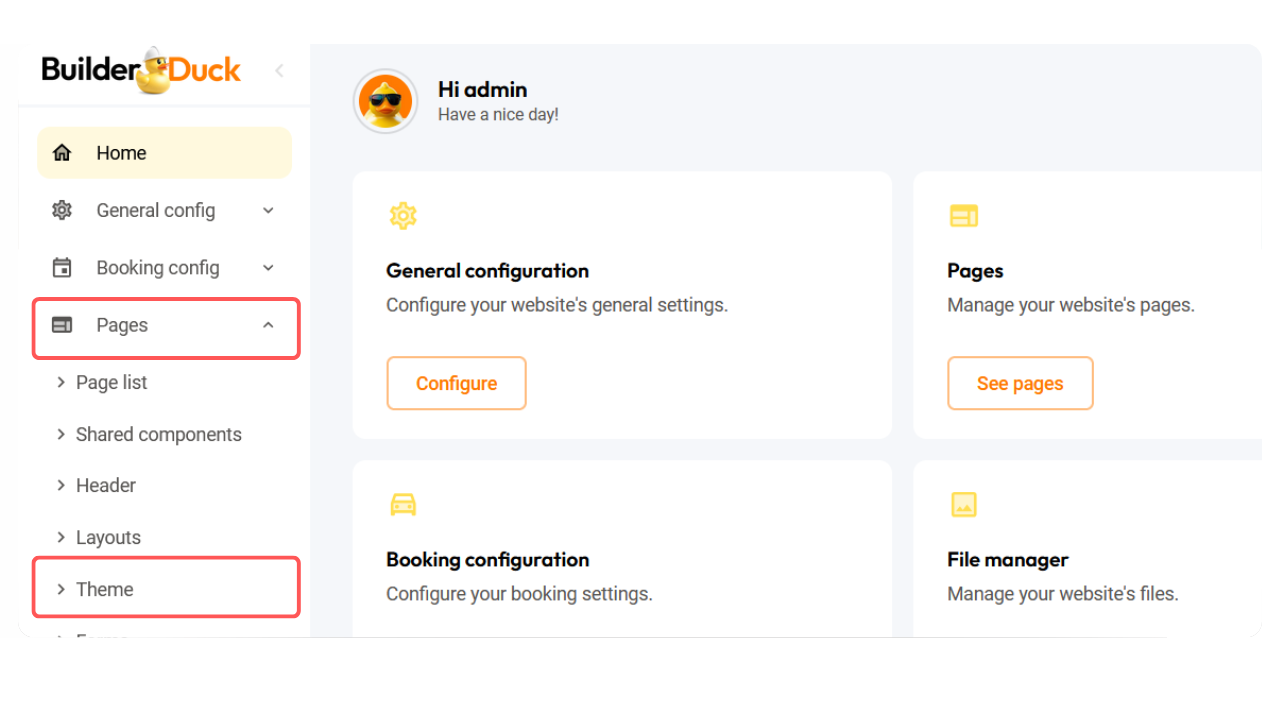1280x720 pixels.
Task: Expand the Booking config dropdown chevron
Action: [268, 268]
